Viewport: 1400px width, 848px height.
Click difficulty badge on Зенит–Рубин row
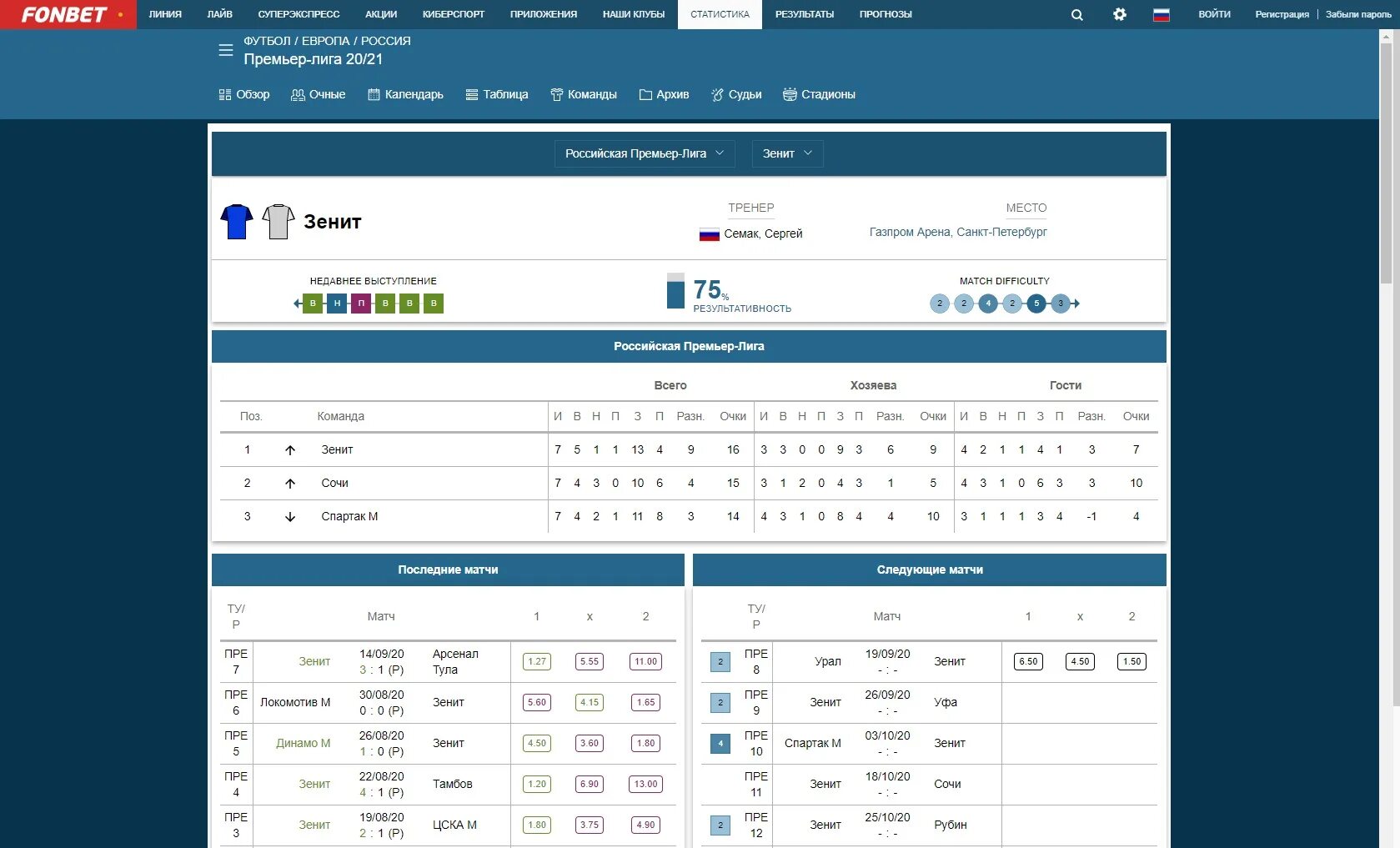pyautogui.click(x=720, y=825)
